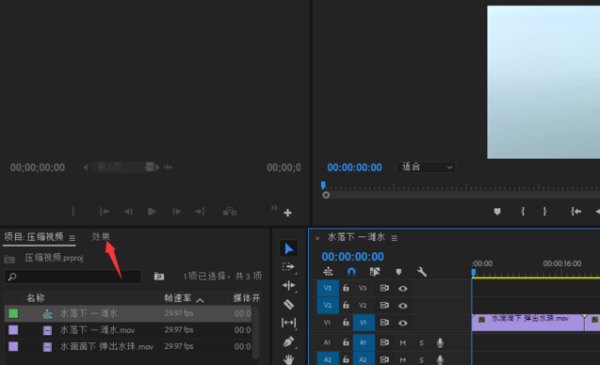Screen dimensions: 600x365
Task: Click the purple label of 水落下 一滩水.mov
Action: (13, 330)
